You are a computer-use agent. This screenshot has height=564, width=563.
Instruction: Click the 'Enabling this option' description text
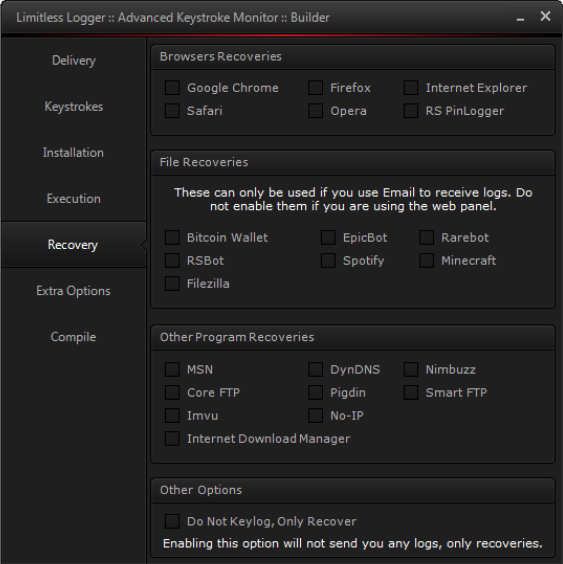tap(353, 543)
